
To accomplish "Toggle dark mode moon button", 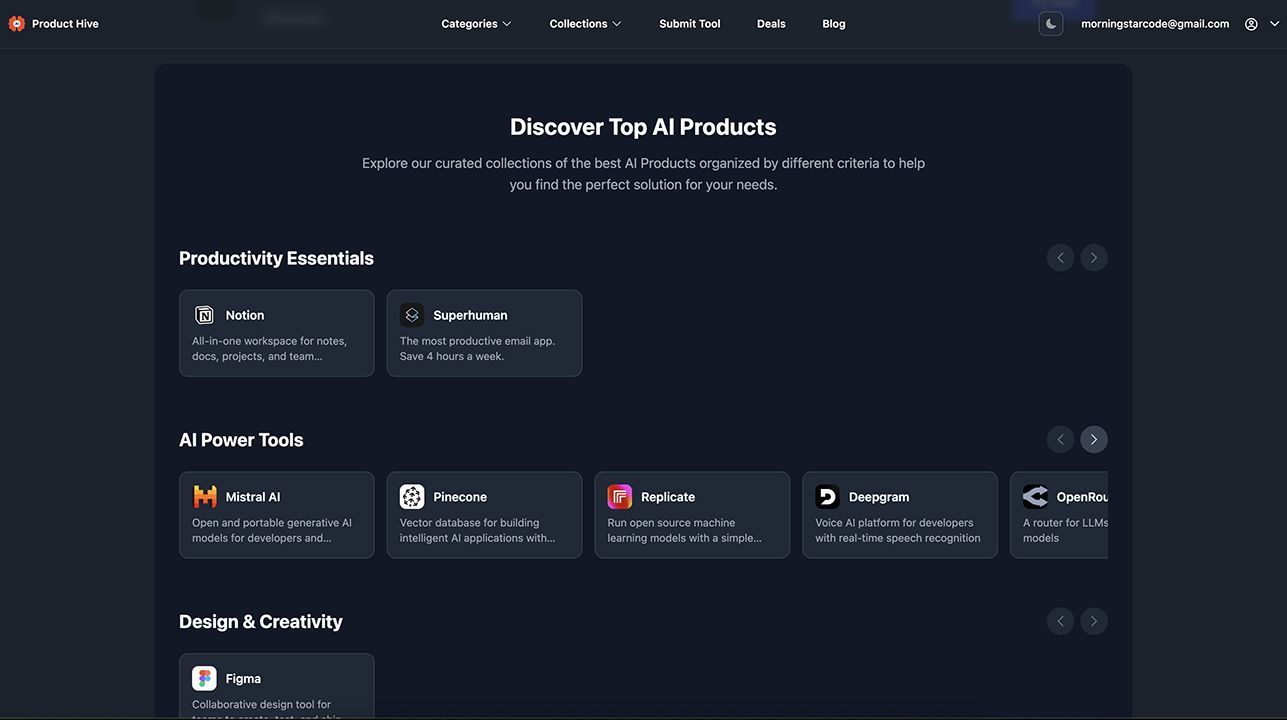I will coord(1051,24).
